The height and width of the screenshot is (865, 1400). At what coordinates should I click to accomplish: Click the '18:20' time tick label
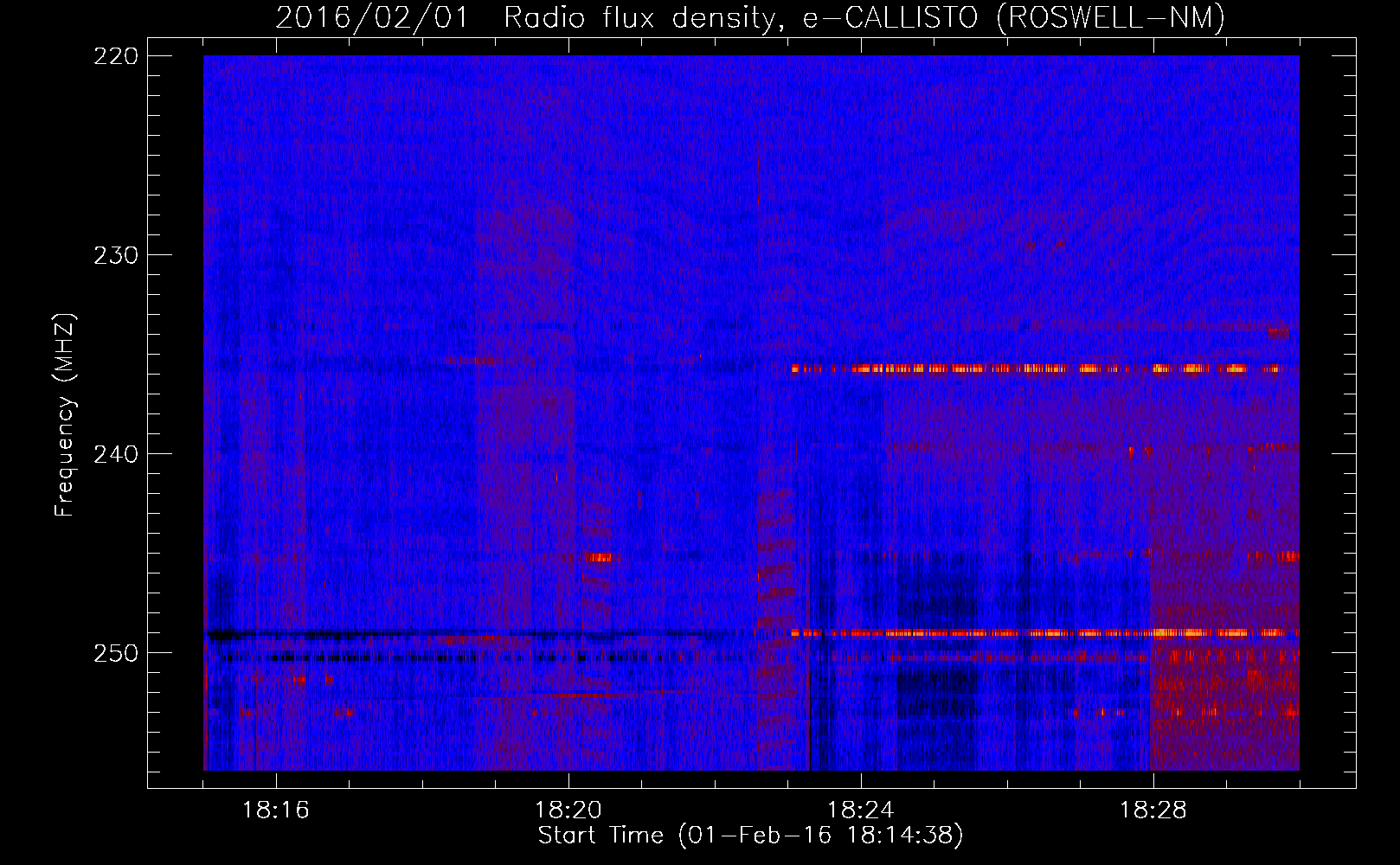[568, 810]
